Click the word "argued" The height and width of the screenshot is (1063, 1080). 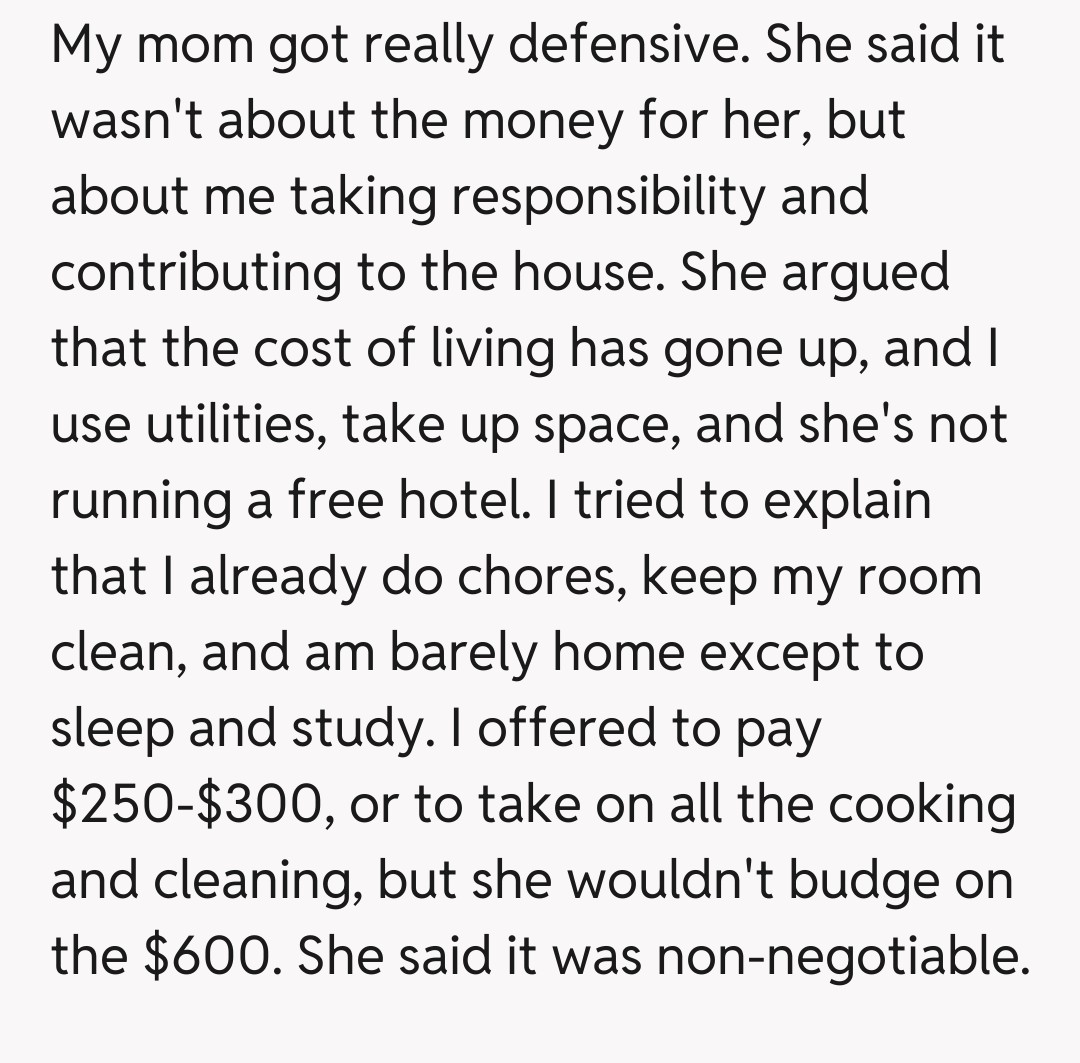(864, 272)
